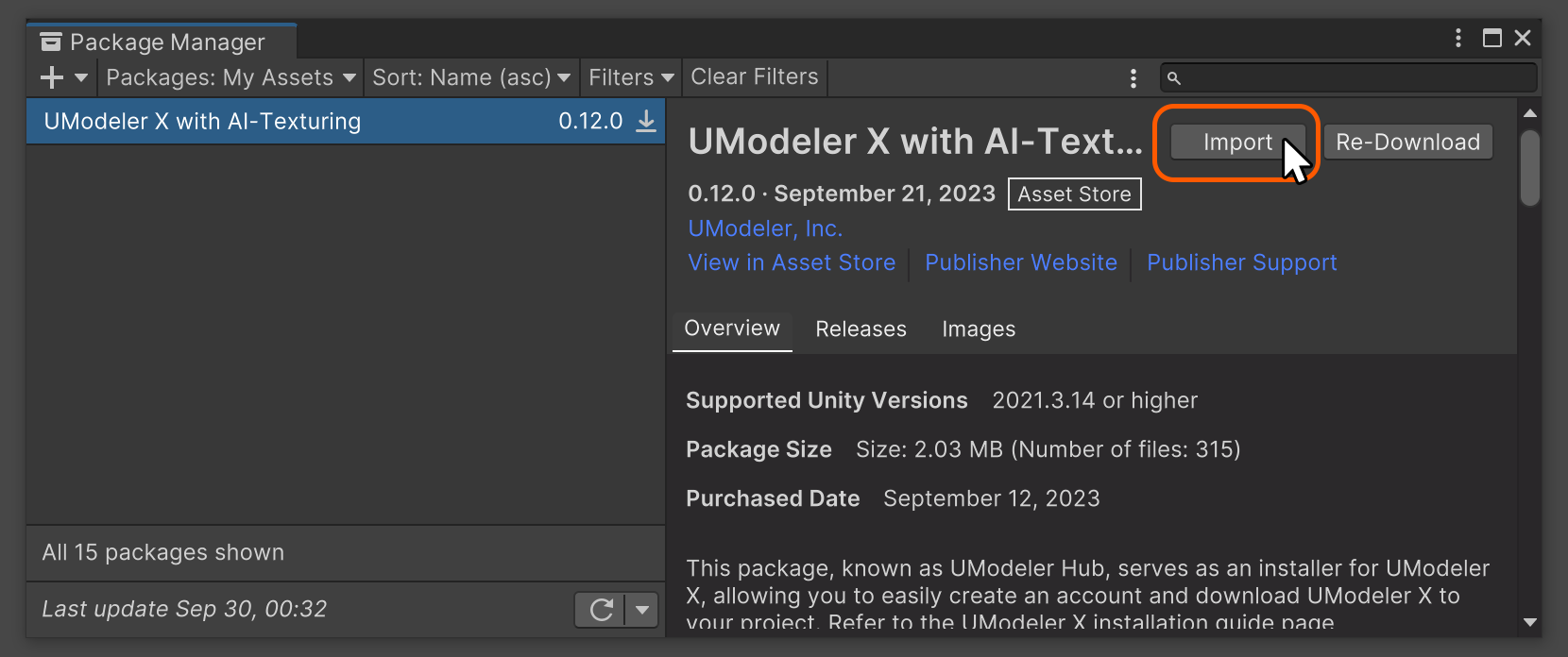1568x657 pixels.
Task: Expand the Filters dropdown
Action: [630, 77]
